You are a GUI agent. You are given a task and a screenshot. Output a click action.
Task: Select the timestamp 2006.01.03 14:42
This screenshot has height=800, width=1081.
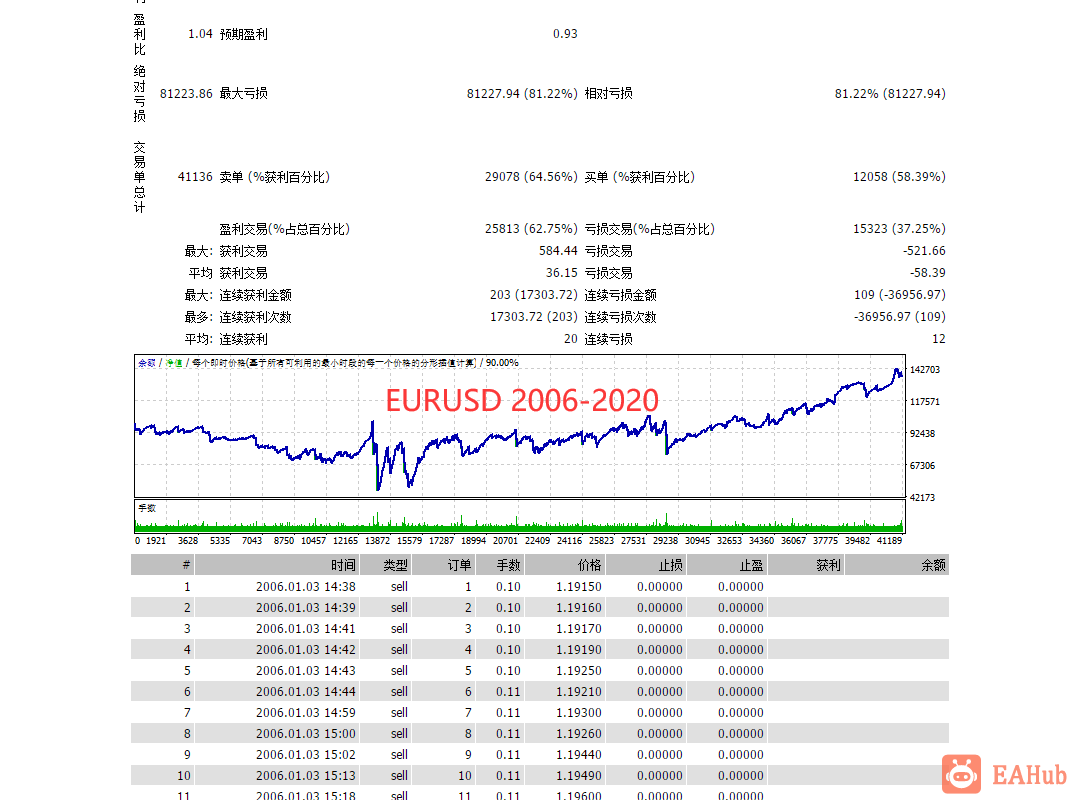(x=305, y=650)
